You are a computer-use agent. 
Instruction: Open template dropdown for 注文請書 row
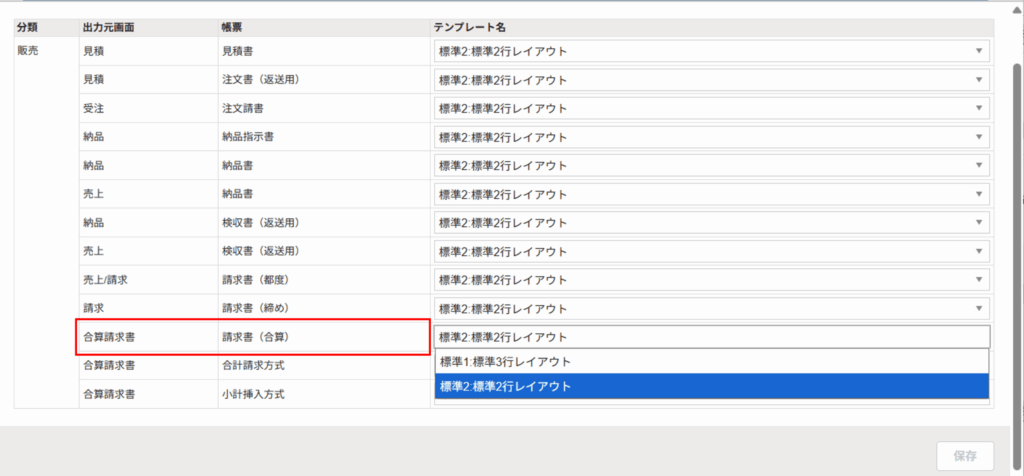point(712,108)
